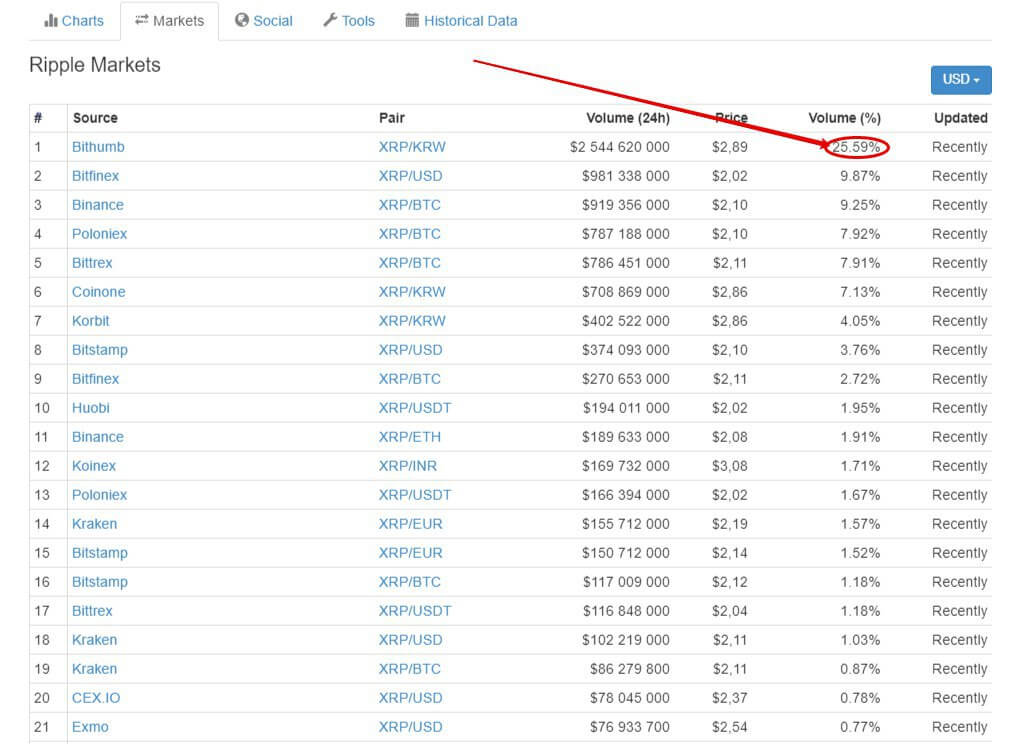Open the Exmo exchange link
Screen dimensions: 1031x744
click(90, 727)
